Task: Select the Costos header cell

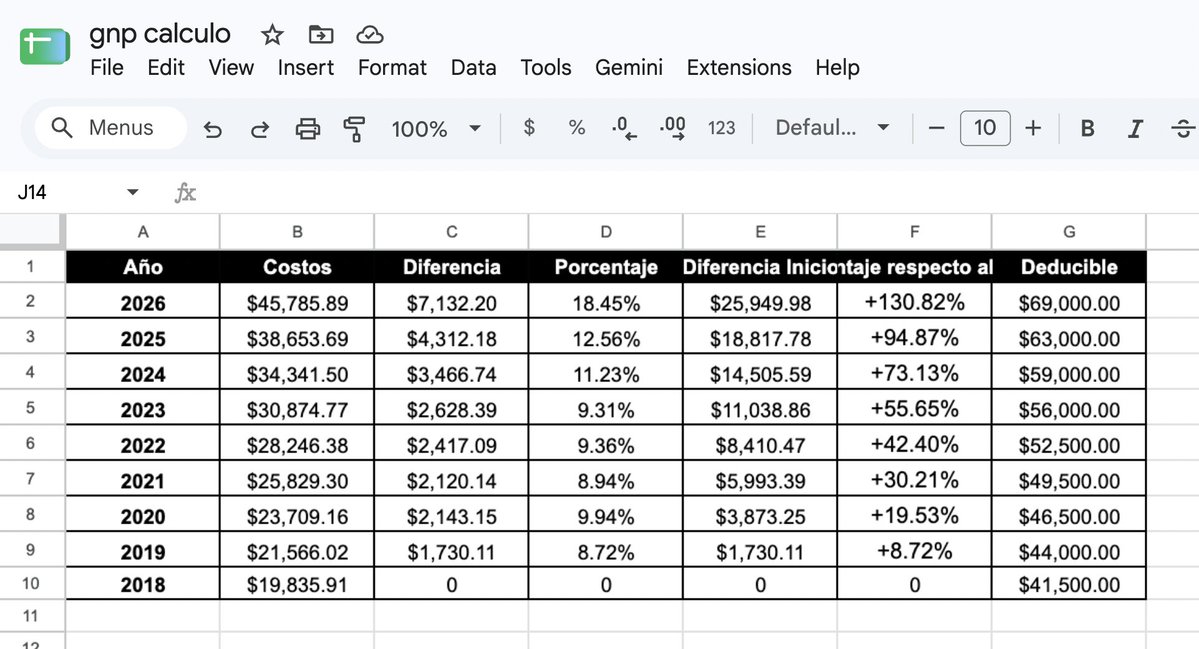Action: click(297, 267)
